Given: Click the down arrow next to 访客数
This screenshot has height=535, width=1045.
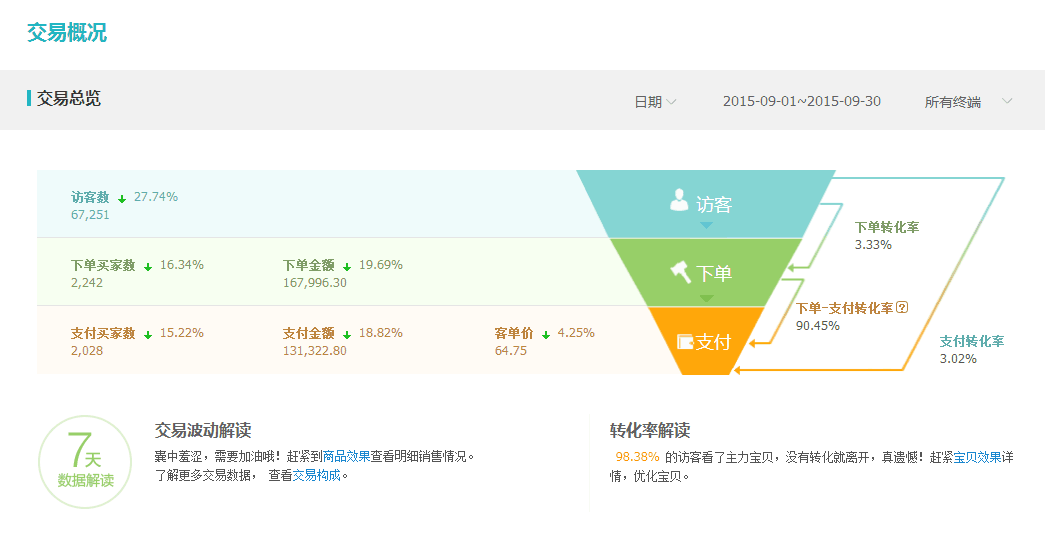Looking at the screenshot, I should [x=122, y=198].
